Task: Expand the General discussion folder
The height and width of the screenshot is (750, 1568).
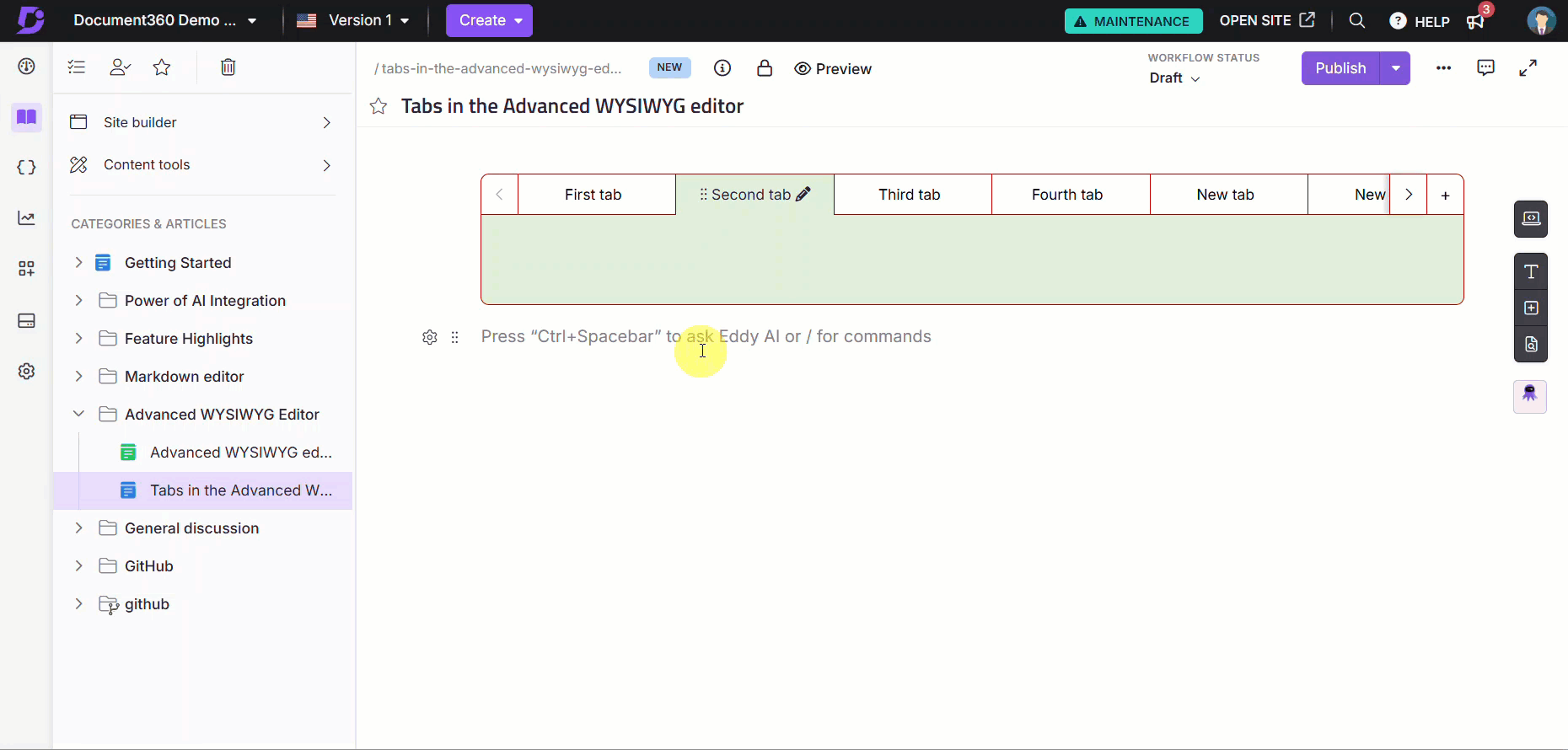Action: pos(78,528)
